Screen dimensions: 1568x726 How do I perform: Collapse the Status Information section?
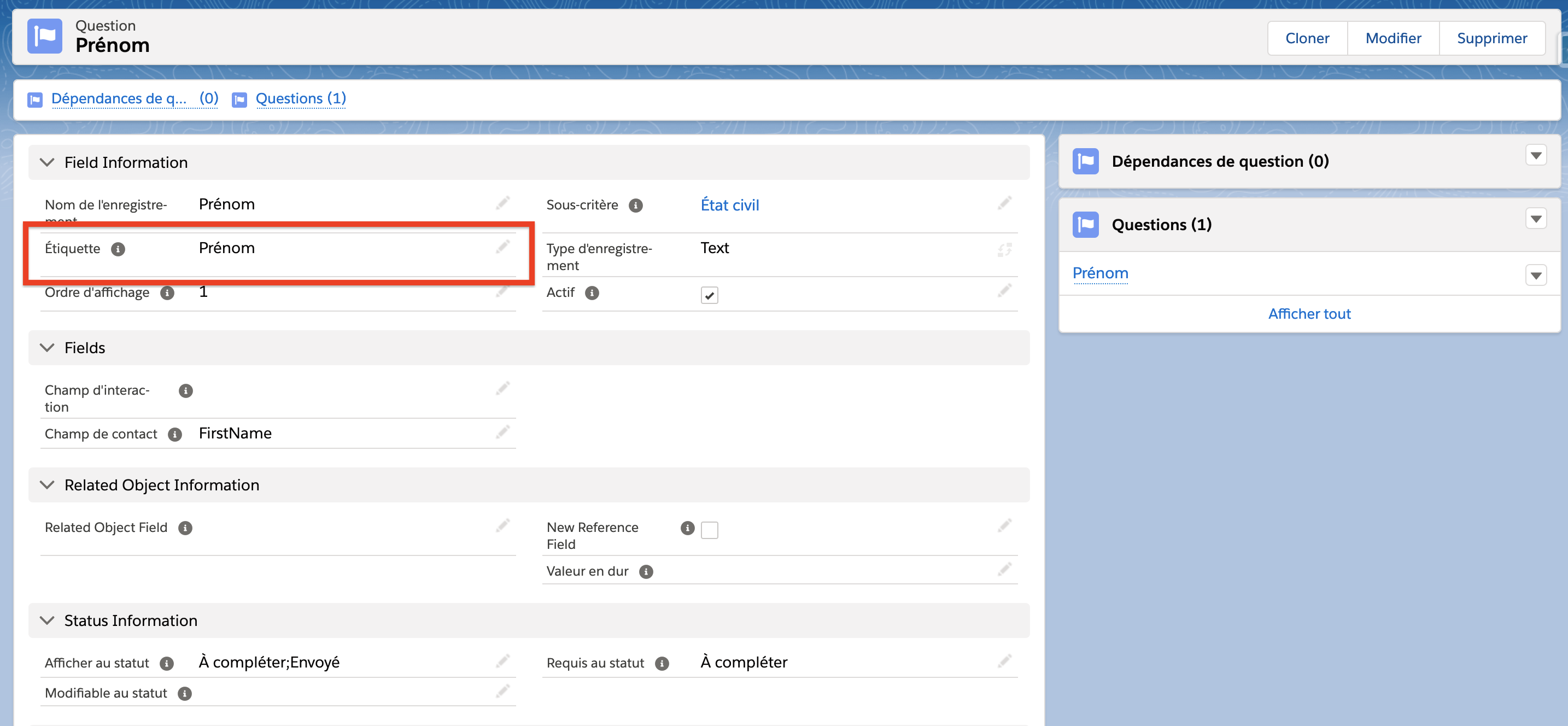[47, 620]
